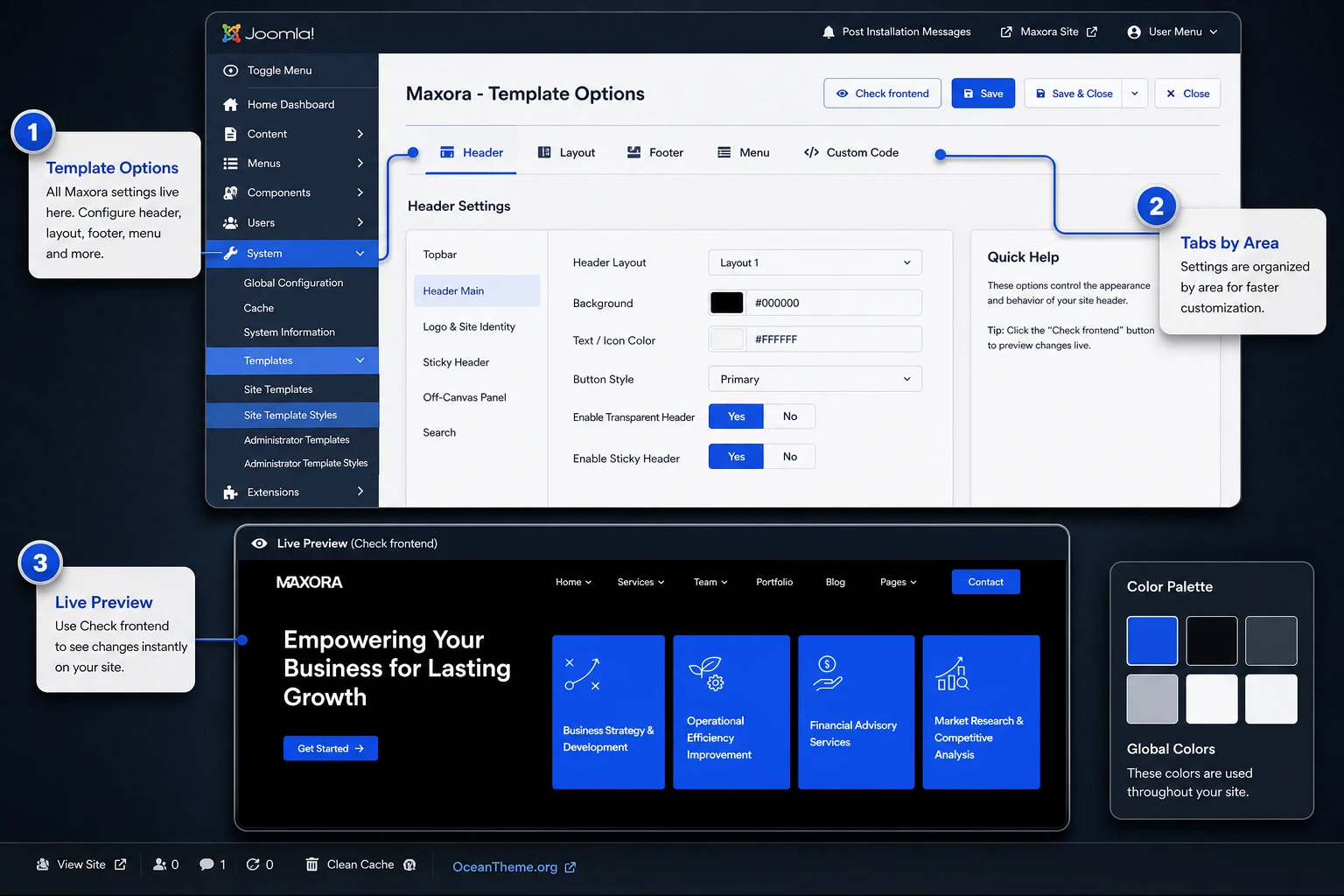This screenshot has width=1344, height=896.
Task: Open Site Template Styles in the sidebar
Action: tap(292, 416)
